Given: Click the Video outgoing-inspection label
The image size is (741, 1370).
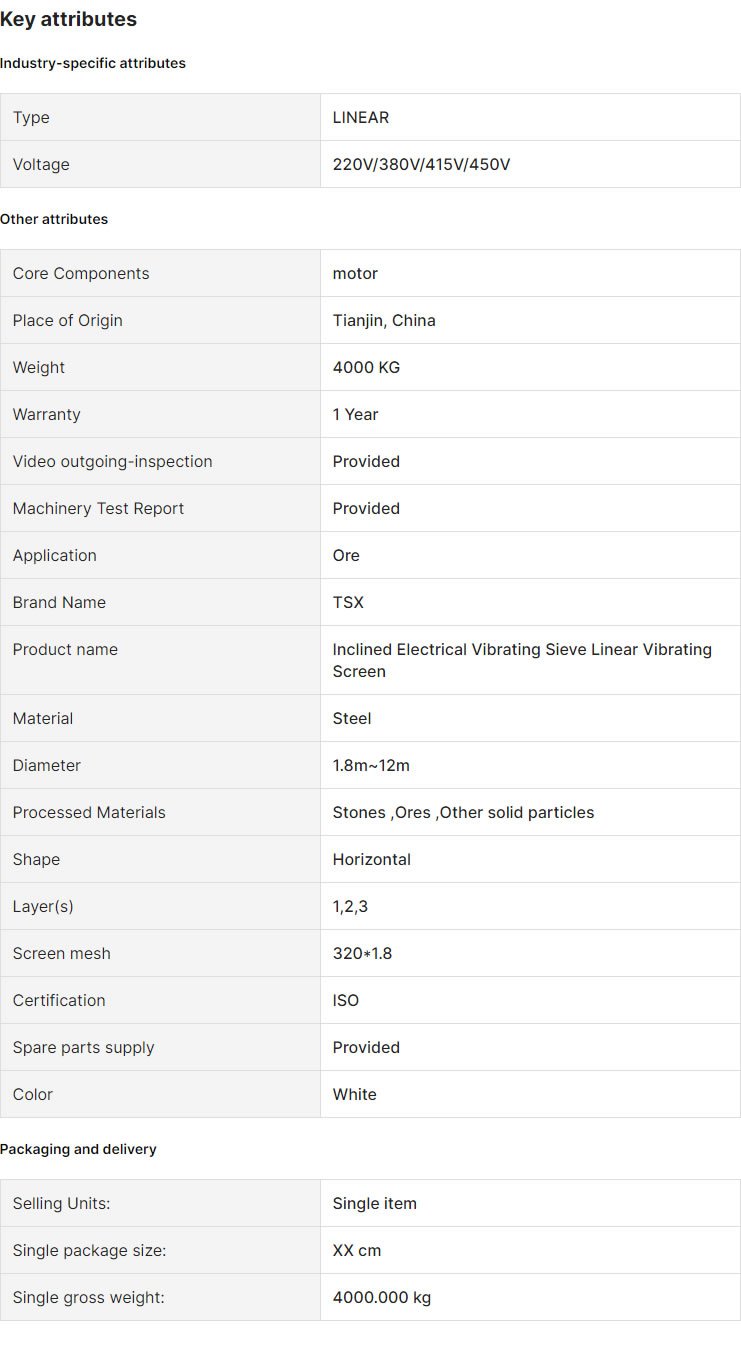Looking at the screenshot, I should (x=112, y=461).
